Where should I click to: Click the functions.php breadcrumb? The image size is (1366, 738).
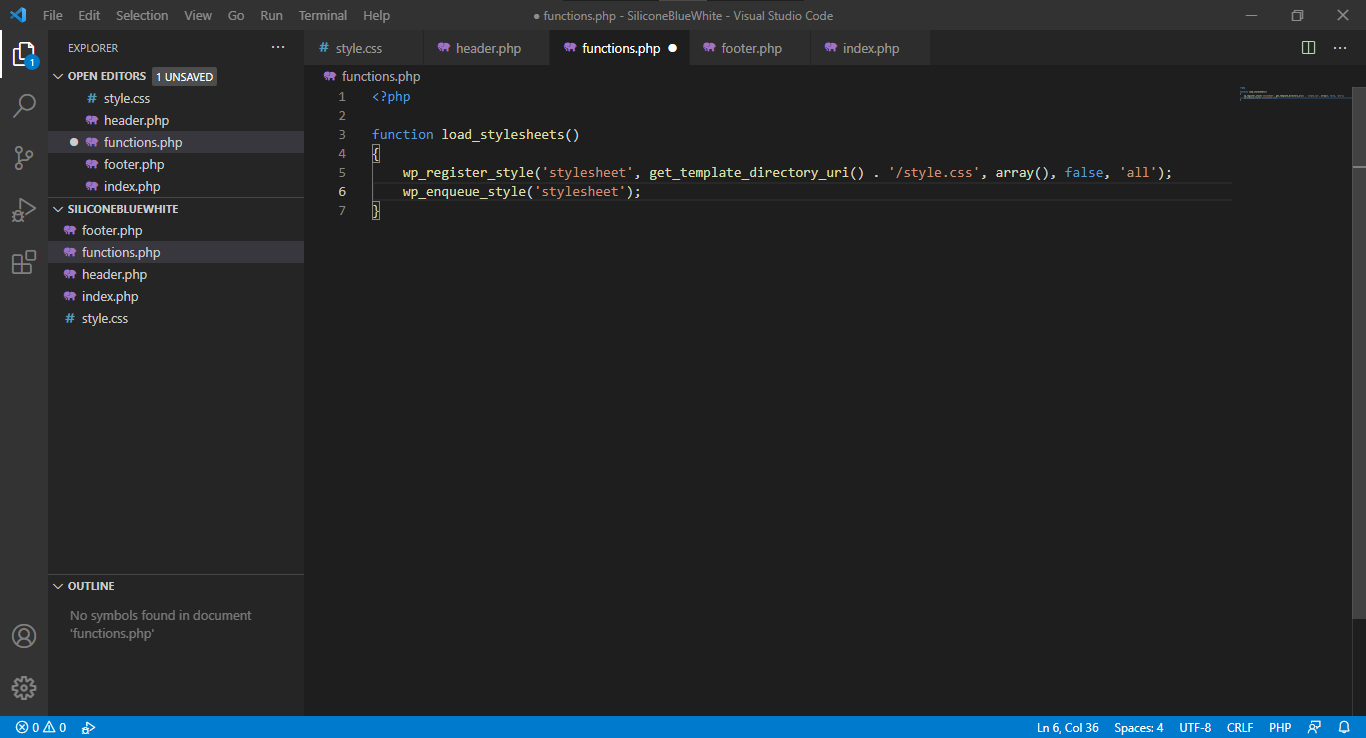pos(371,76)
